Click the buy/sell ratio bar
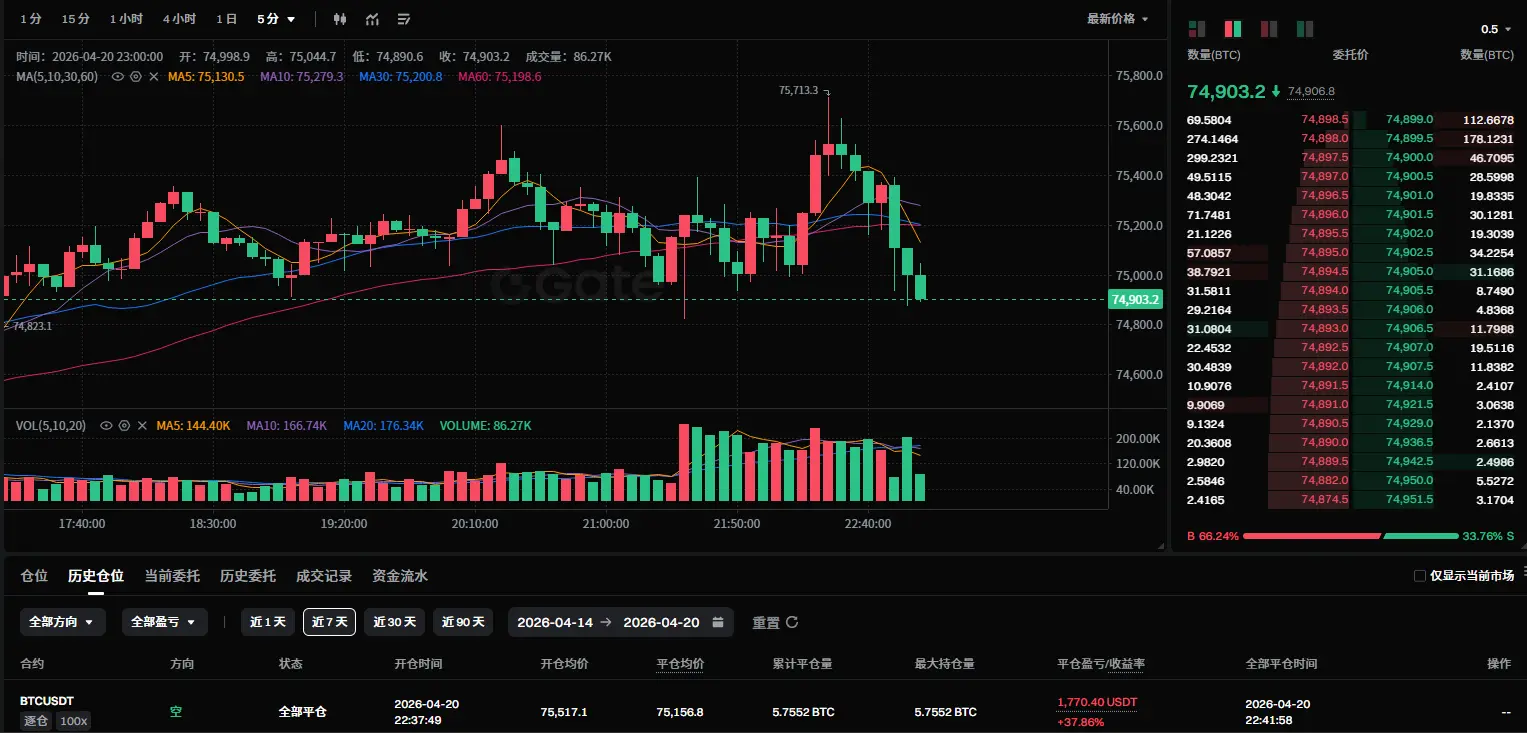The width and height of the screenshot is (1527, 733). pos(1350,536)
